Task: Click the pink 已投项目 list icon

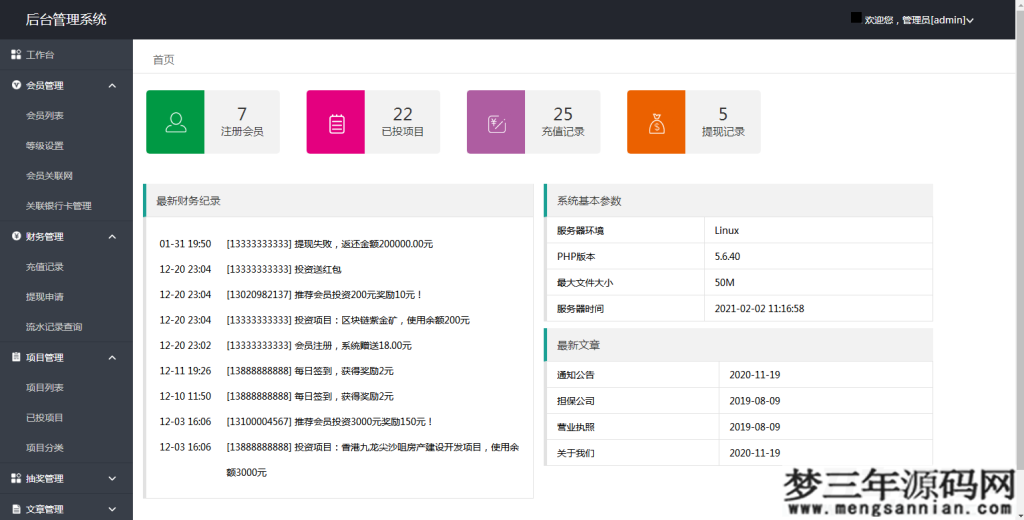Action: [x=336, y=122]
